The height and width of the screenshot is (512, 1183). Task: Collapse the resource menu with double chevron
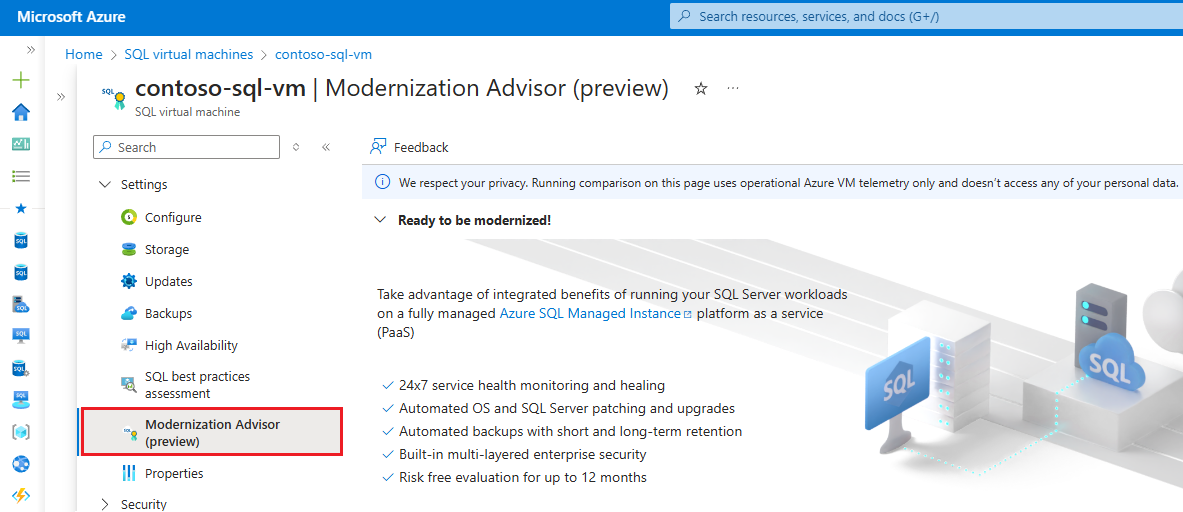coord(326,147)
